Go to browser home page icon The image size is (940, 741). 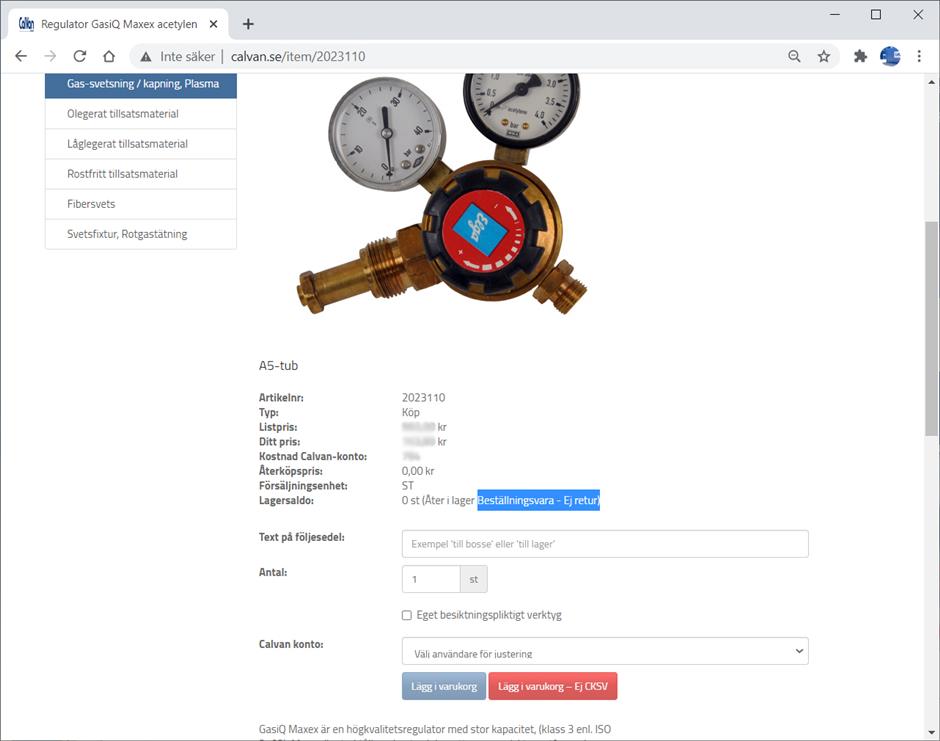coord(109,57)
